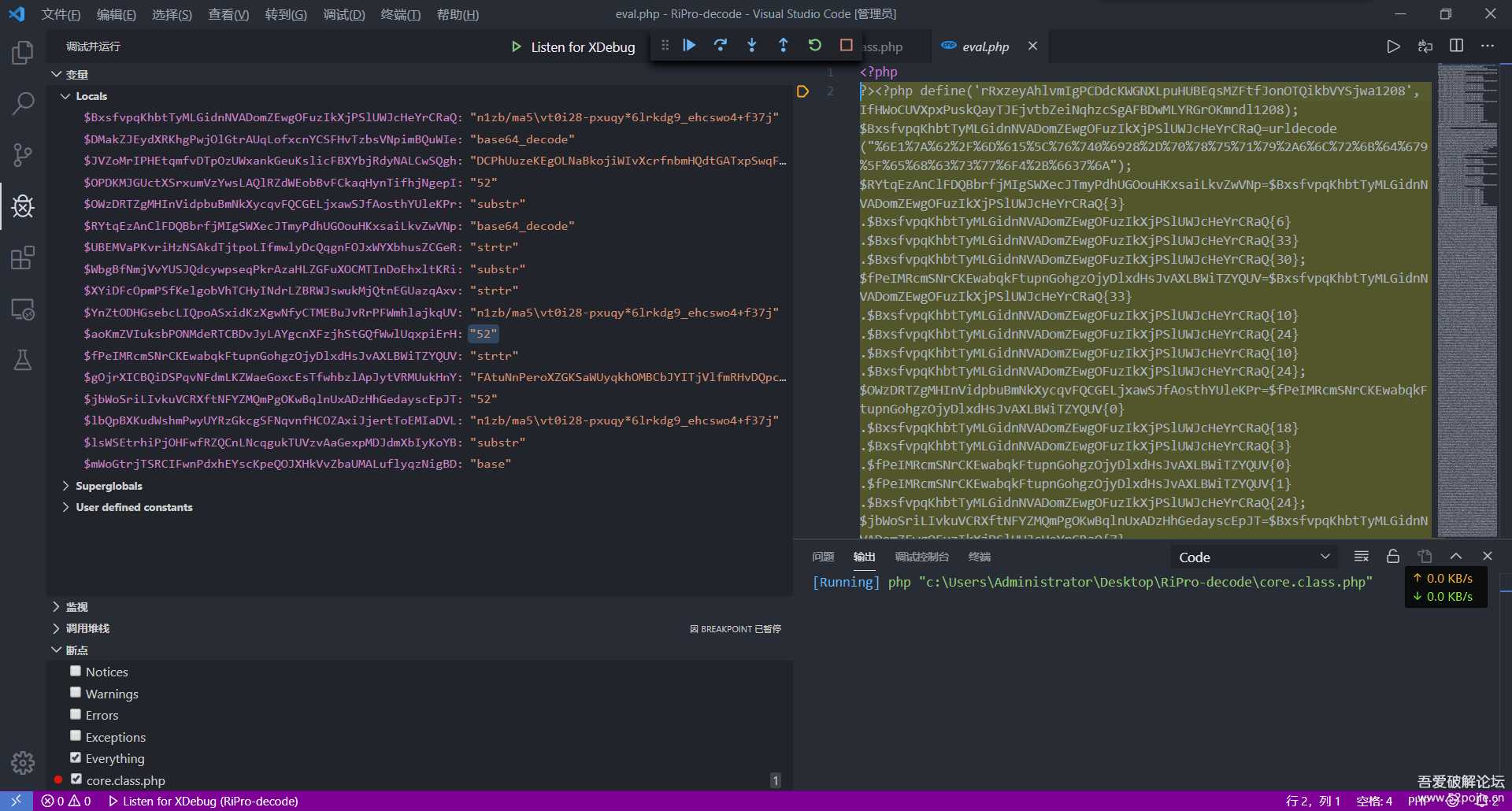The image size is (1512, 811).
Task: Click the Step Out debug arrow
Action: point(783,46)
